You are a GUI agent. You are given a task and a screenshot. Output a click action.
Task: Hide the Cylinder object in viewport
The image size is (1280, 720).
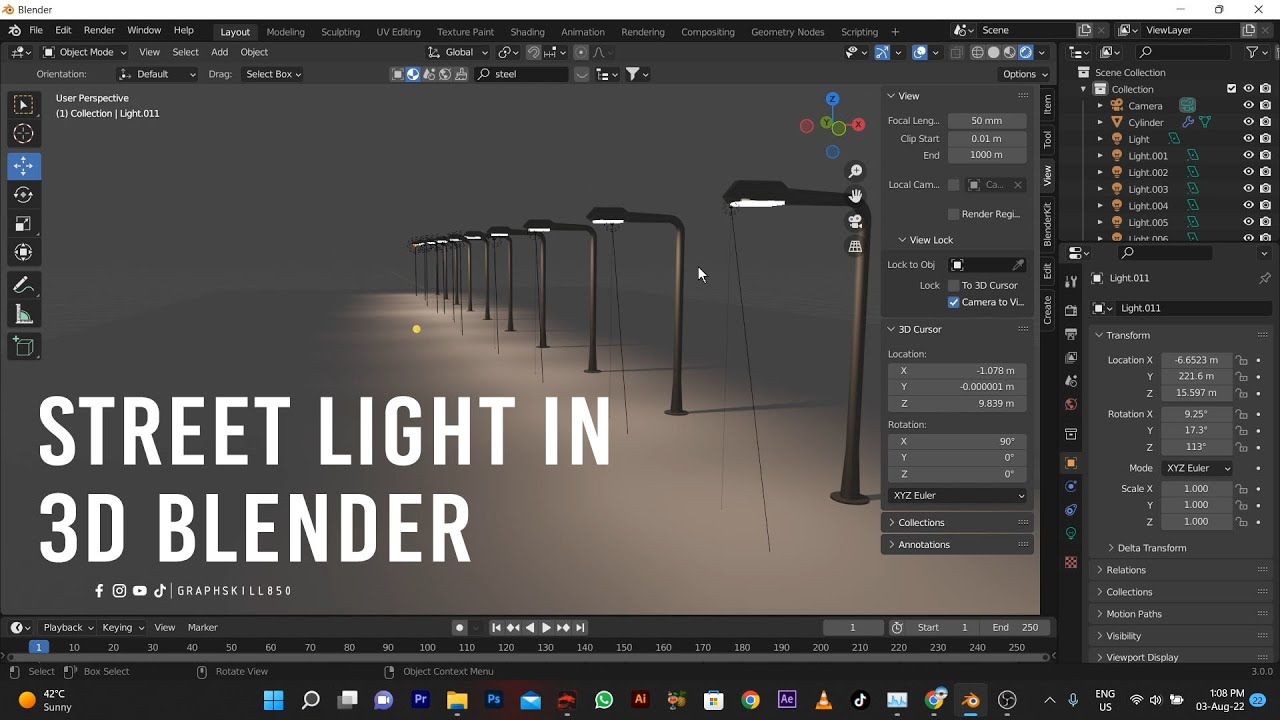tap(1248, 122)
